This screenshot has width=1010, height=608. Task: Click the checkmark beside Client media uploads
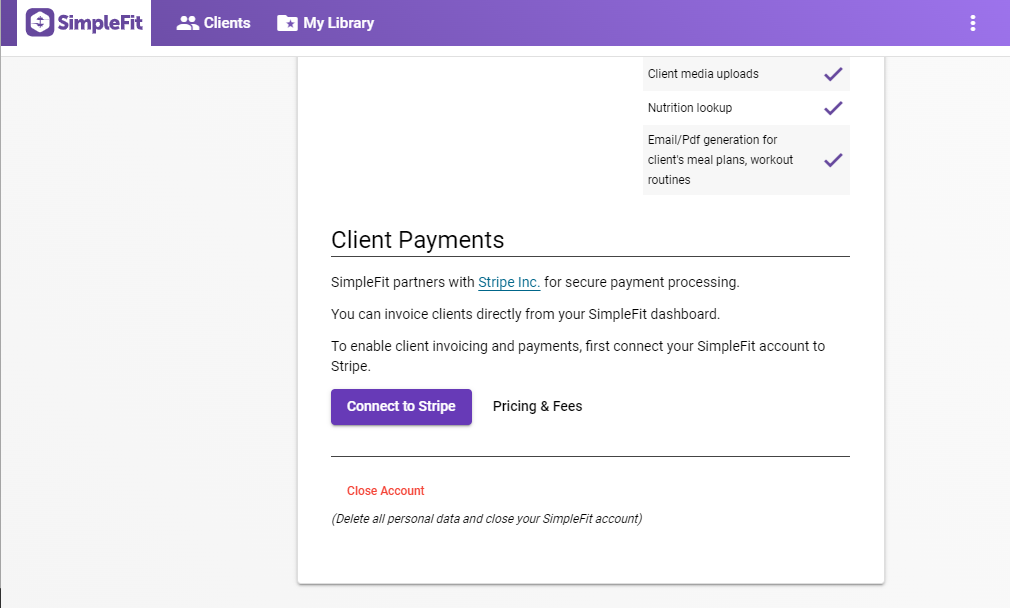tap(833, 74)
